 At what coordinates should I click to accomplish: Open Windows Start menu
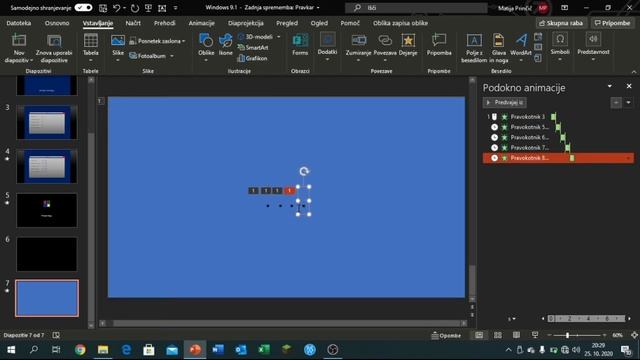11,349
